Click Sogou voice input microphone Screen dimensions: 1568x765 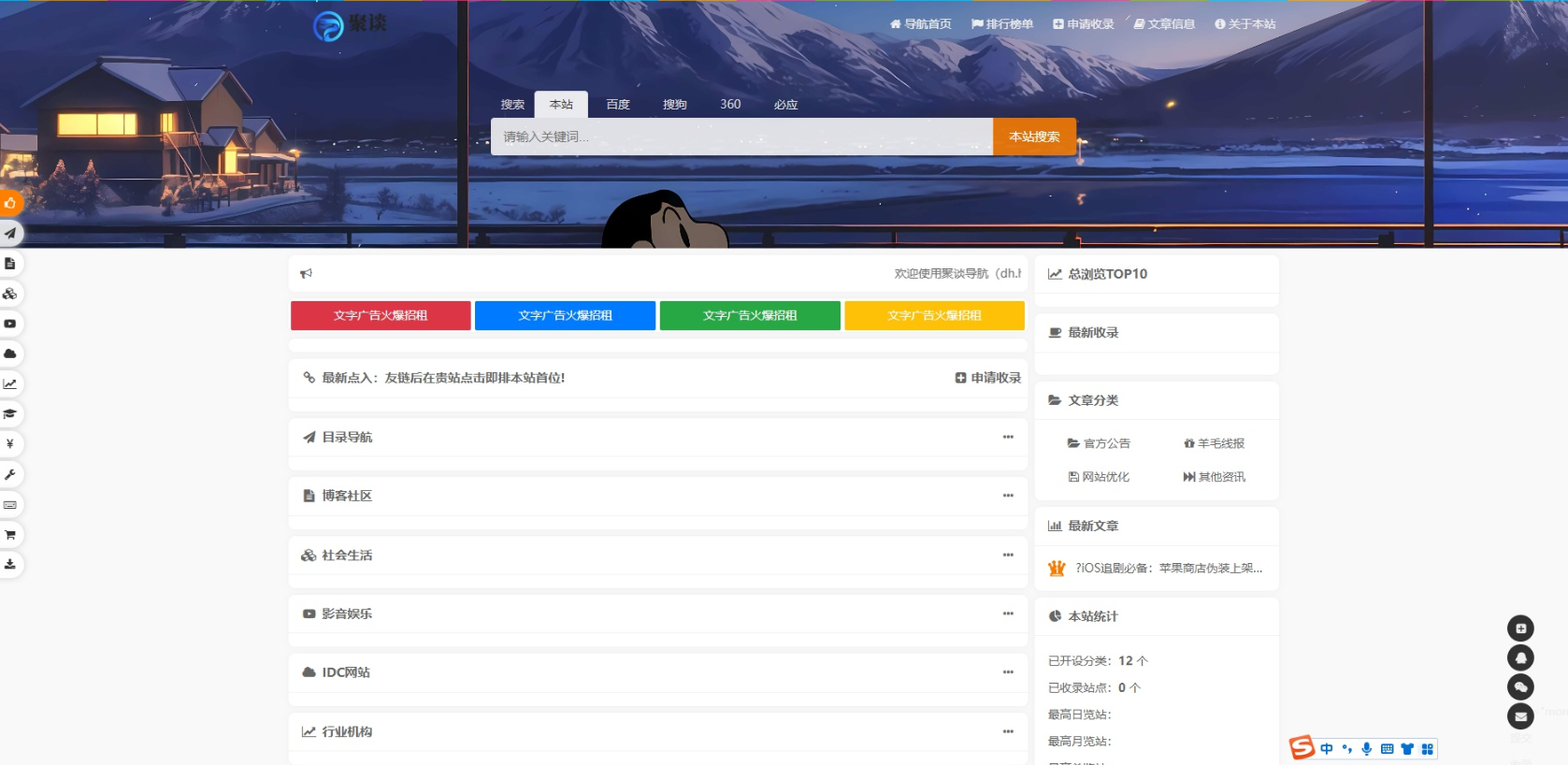click(1367, 748)
